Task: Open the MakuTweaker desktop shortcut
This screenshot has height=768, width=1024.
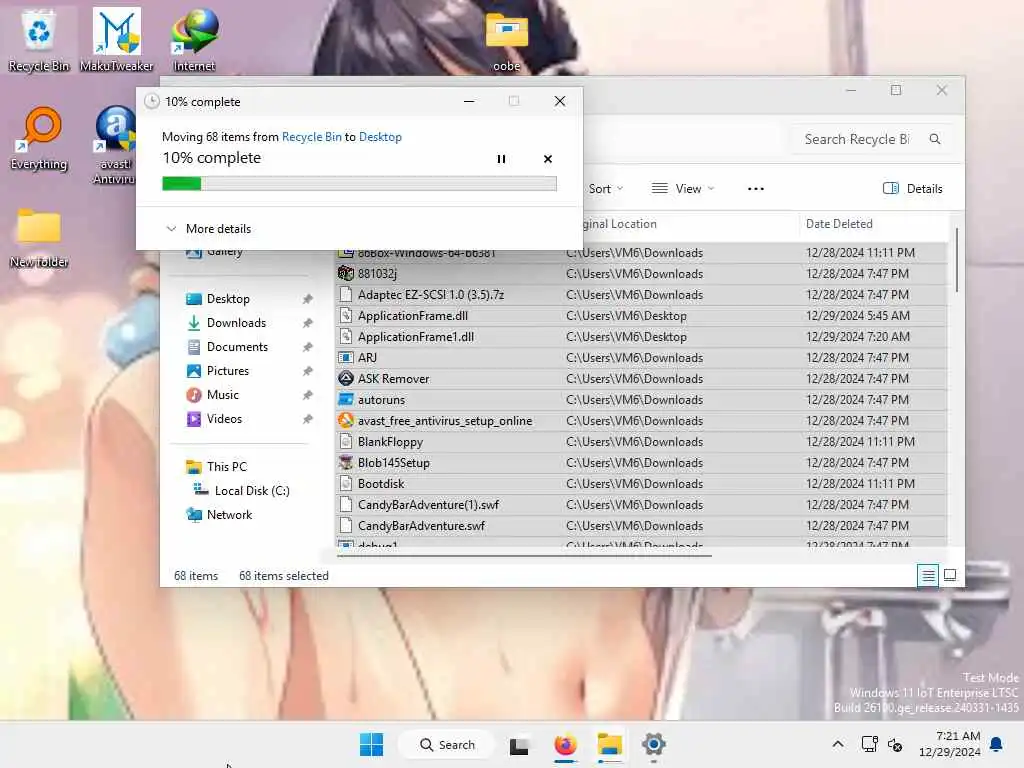Action: [x=116, y=39]
